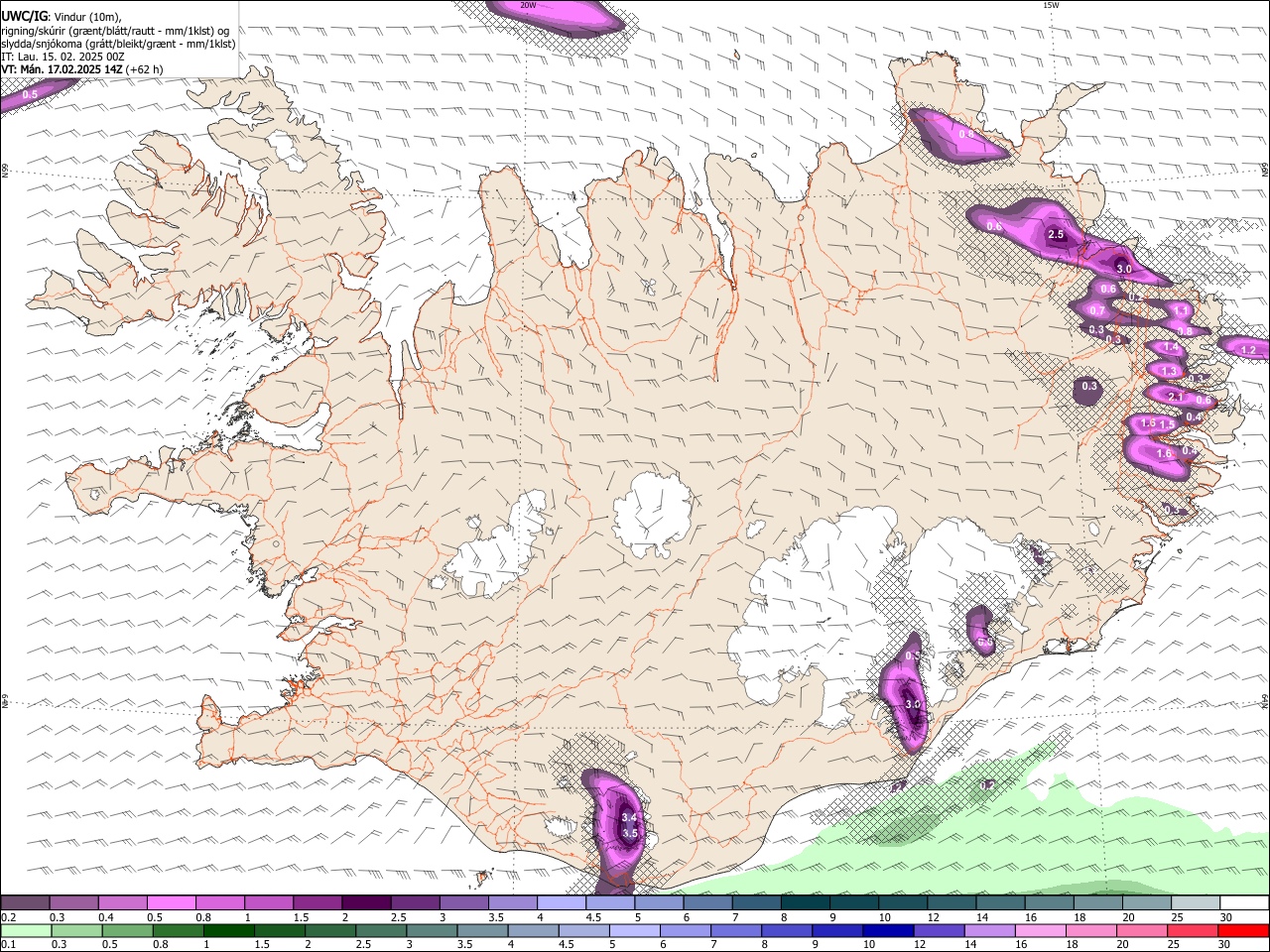This screenshot has height=952, width=1270.
Task: Click the top legend swatch starting at 0.2
Action: pos(26,903)
